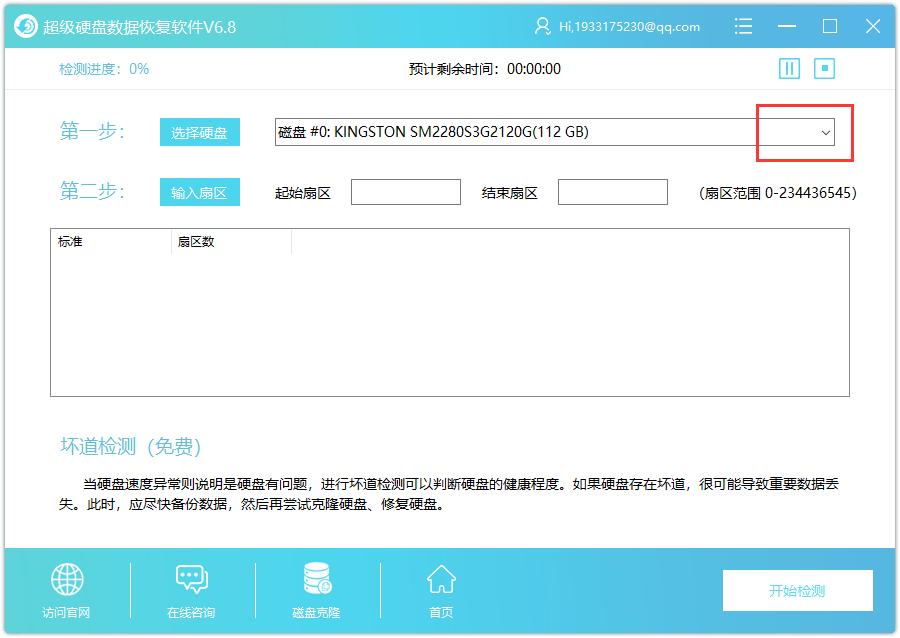Click the account email in the title bar
Screen dimensions: 900x638
[630, 27]
